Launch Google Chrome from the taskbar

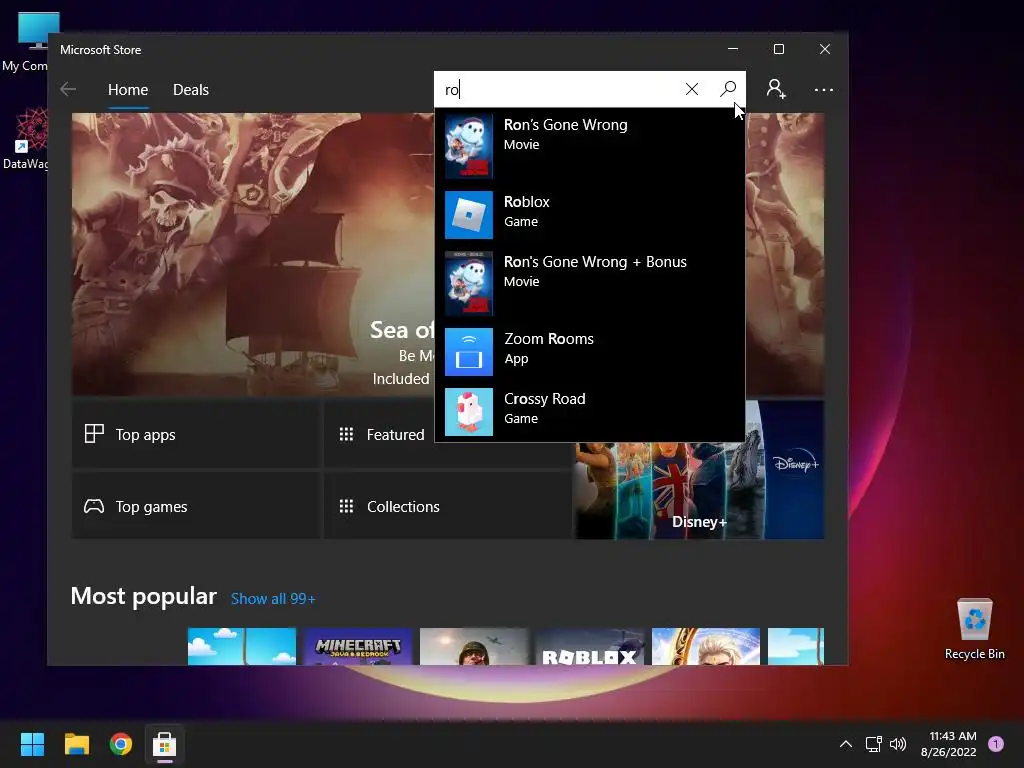[x=120, y=744]
